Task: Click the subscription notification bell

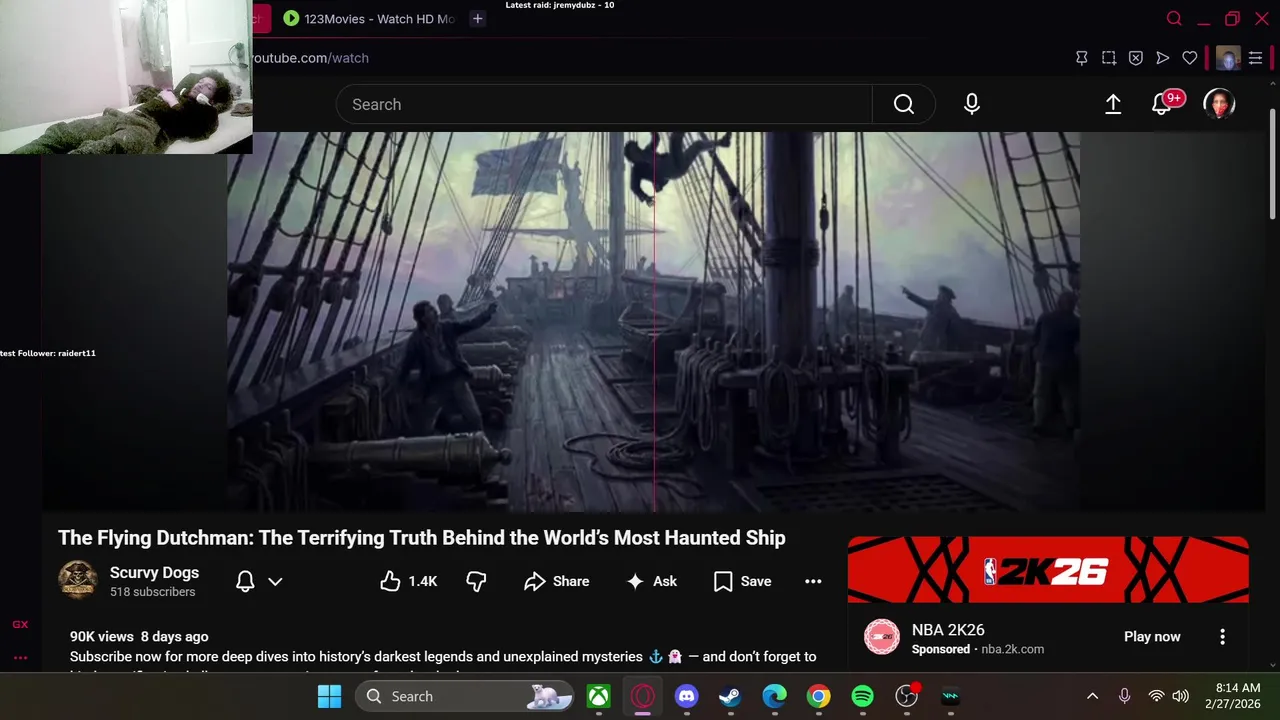Action: [x=245, y=581]
